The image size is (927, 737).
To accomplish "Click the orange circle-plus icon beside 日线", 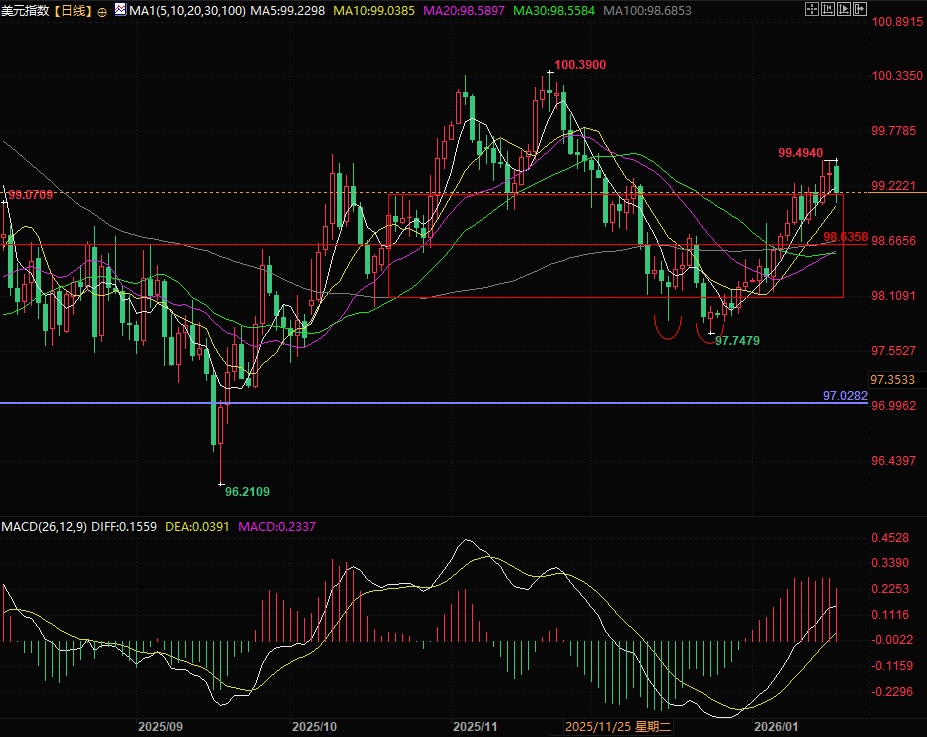I will [102, 12].
